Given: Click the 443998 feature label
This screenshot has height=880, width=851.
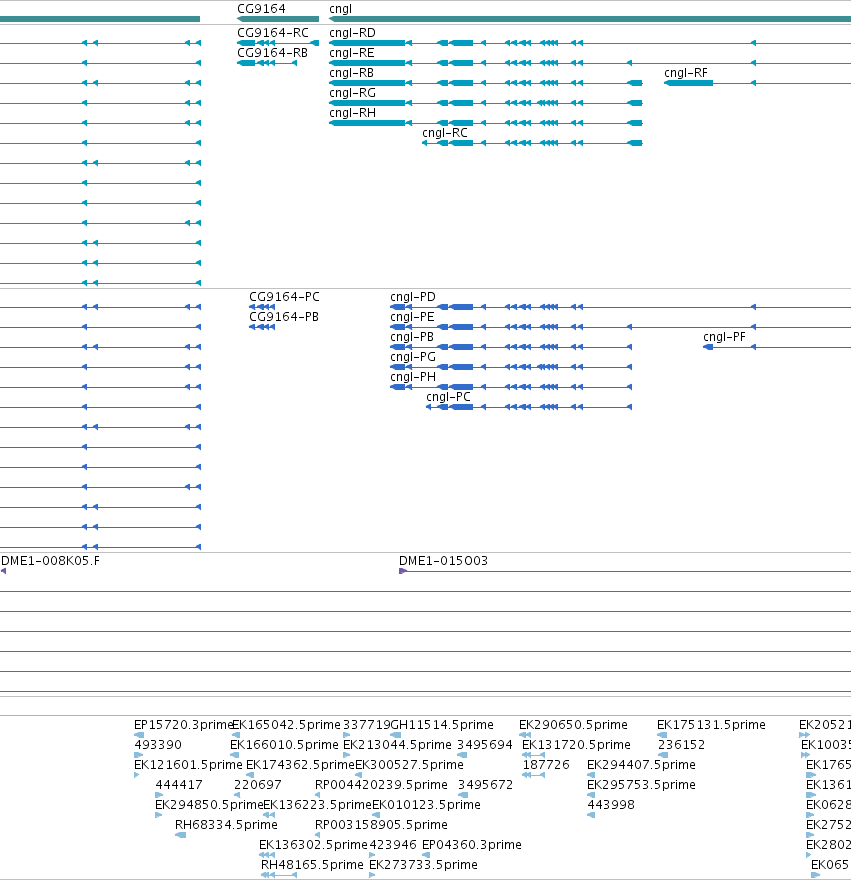Looking at the screenshot, I should click(x=611, y=805).
